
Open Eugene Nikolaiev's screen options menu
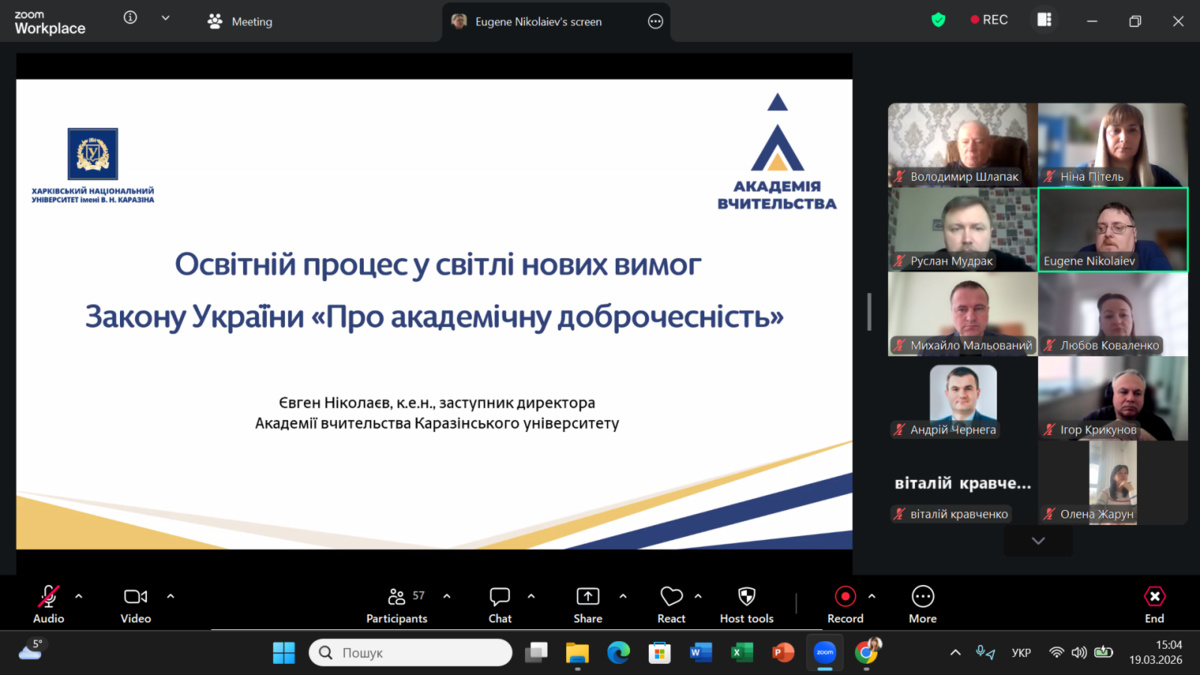point(656,21)
